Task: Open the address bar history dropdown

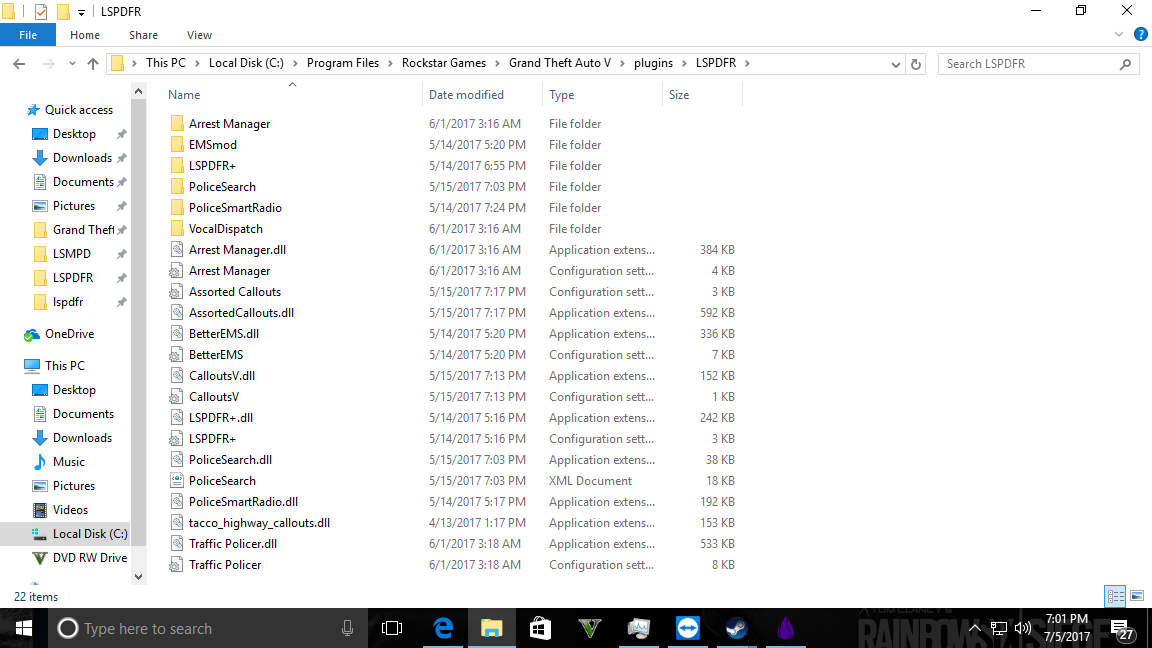Action: coord(896,64)
